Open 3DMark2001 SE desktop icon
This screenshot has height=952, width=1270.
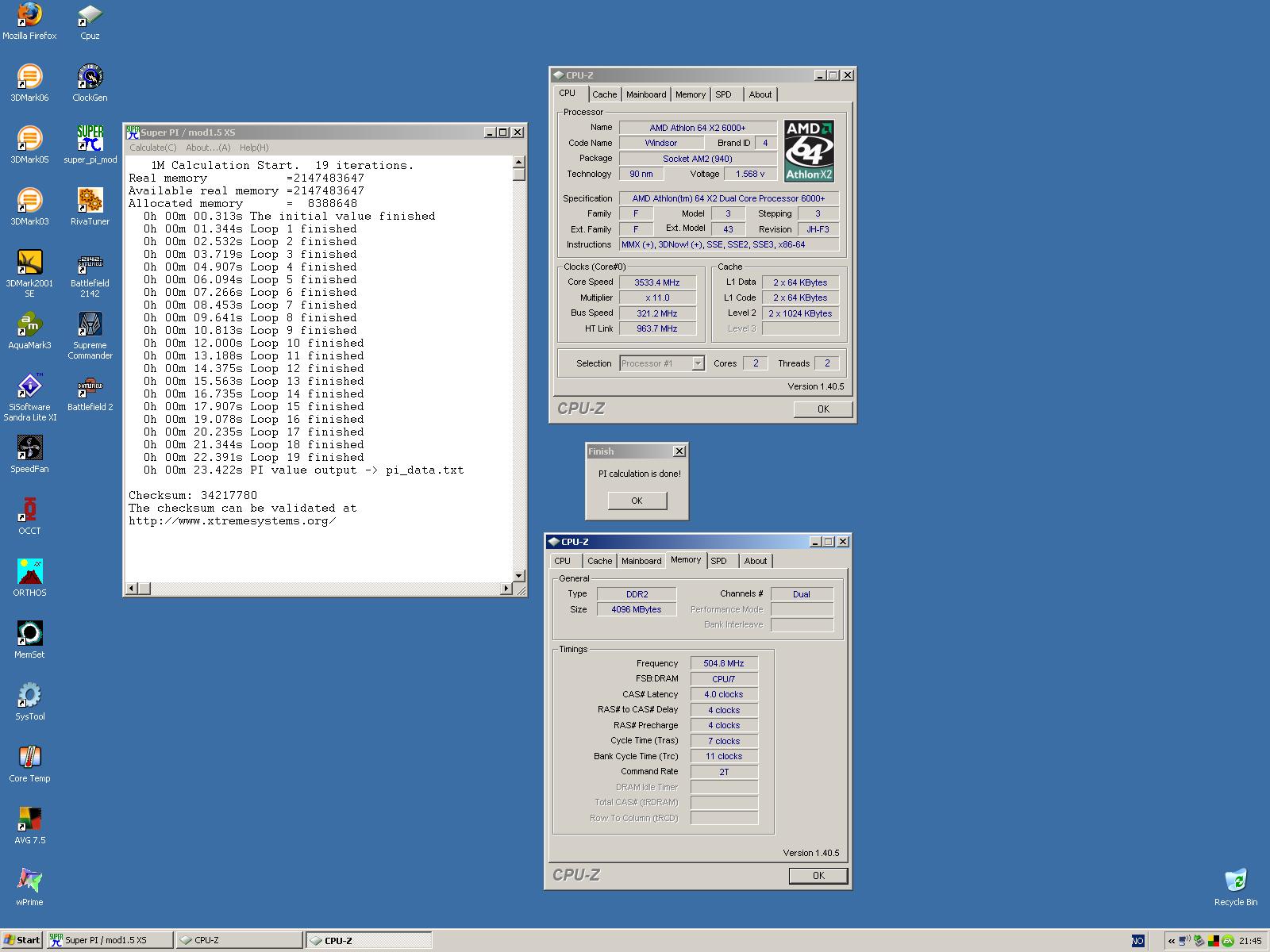point(29,274)
